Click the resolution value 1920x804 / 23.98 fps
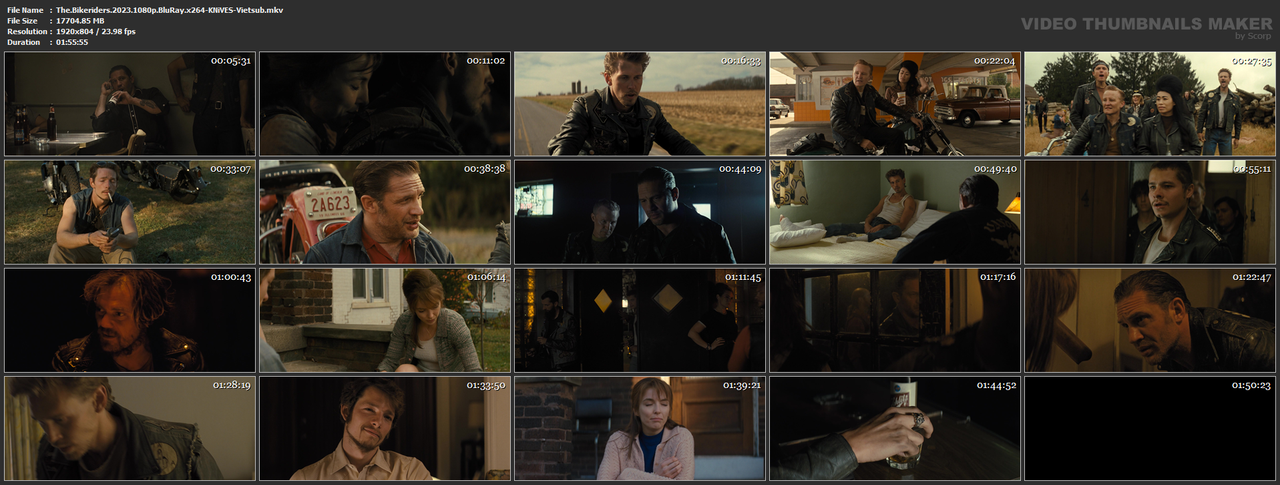This screenshot has height=485, width=1280. pyautogui.click(x=96, y=31)
